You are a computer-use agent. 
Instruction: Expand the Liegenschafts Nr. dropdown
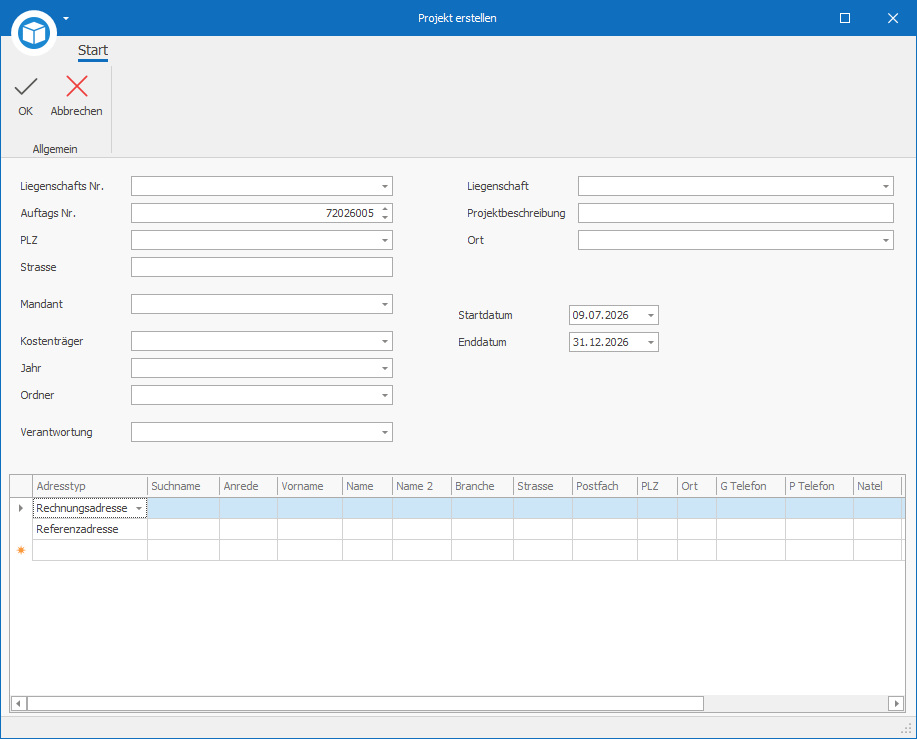385,187
